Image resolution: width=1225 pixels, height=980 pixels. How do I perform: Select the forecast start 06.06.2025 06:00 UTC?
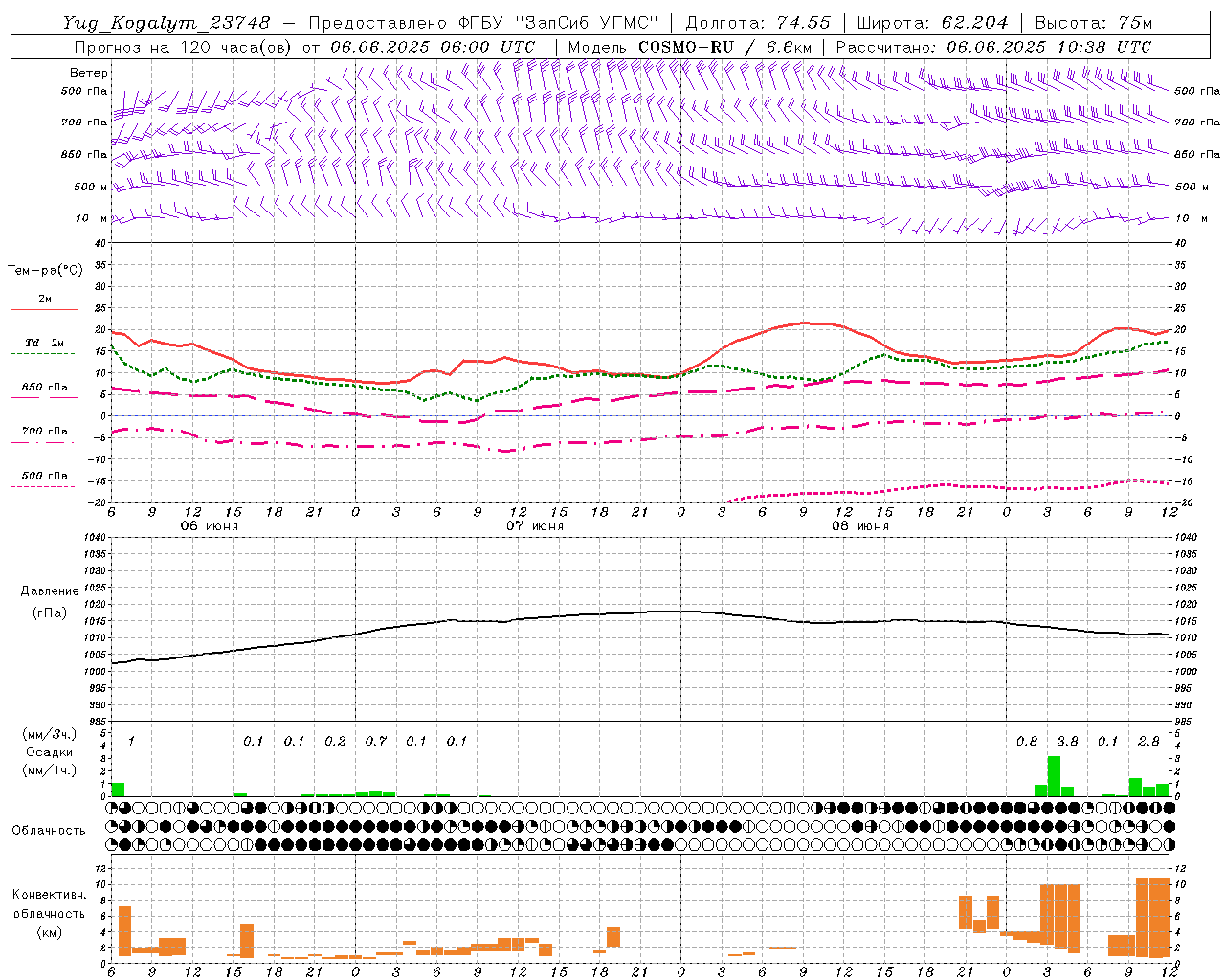pos(433,47)
